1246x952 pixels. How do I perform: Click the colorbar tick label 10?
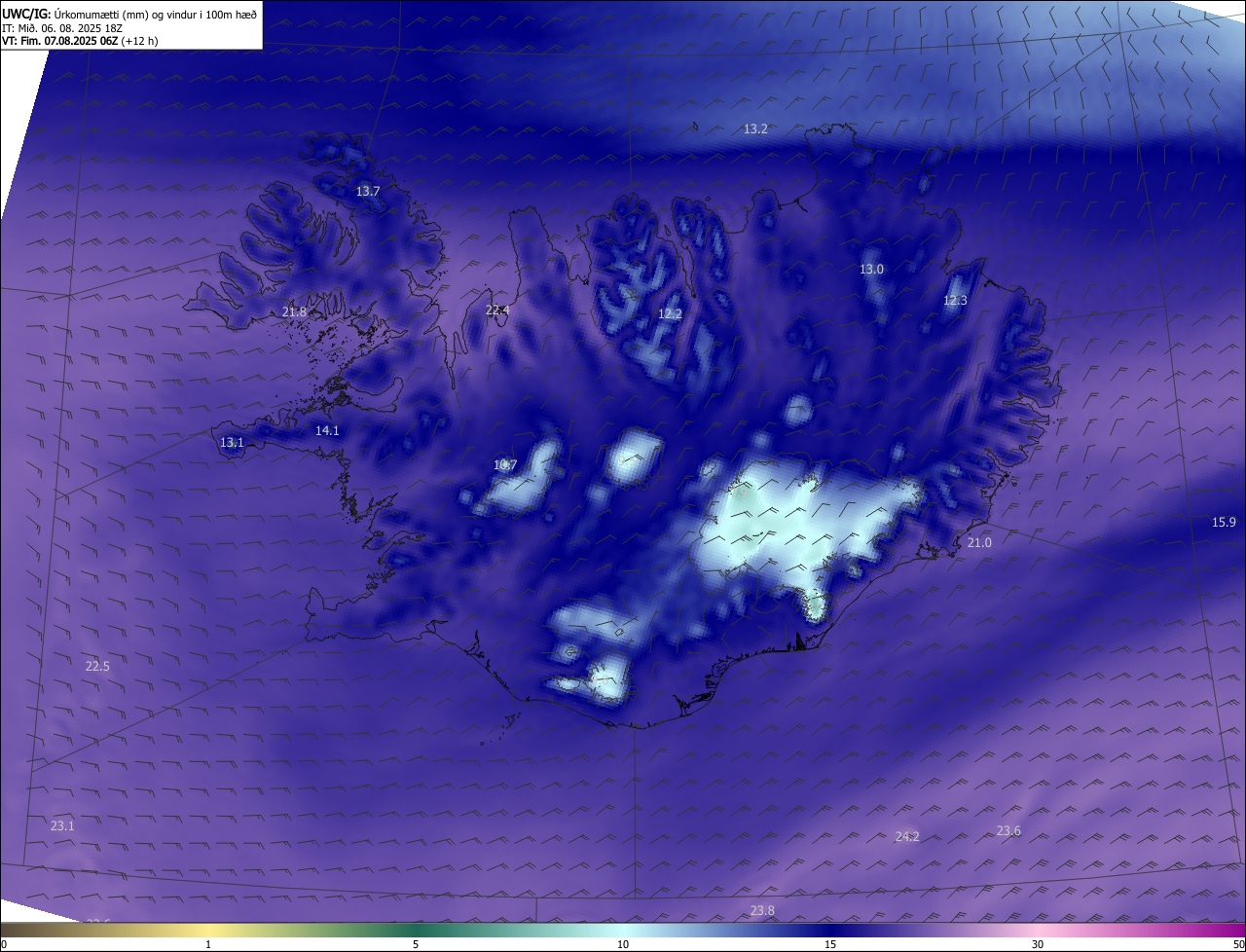[x=623, y=944]
